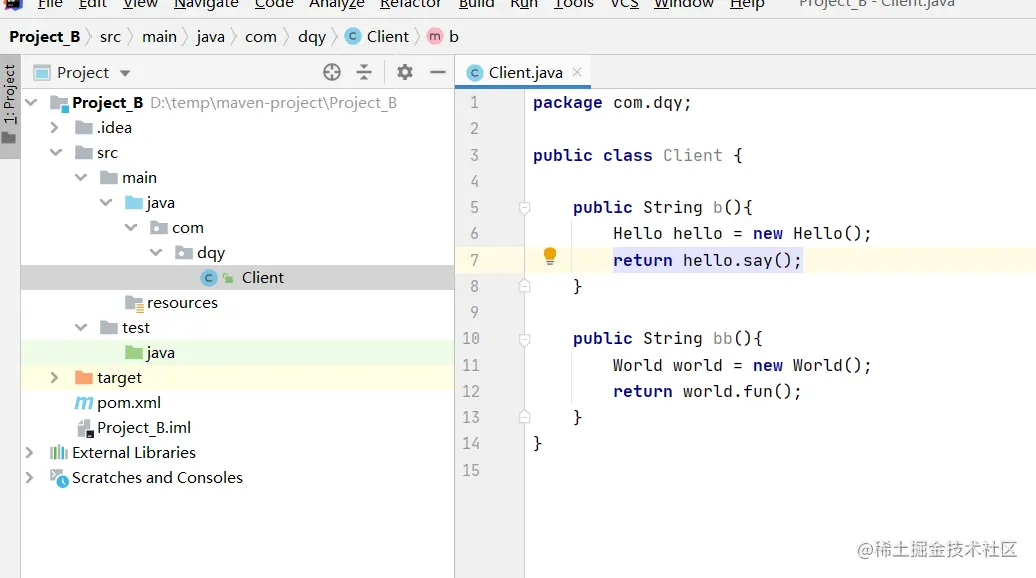Click main in the breadcrumb

159,37
